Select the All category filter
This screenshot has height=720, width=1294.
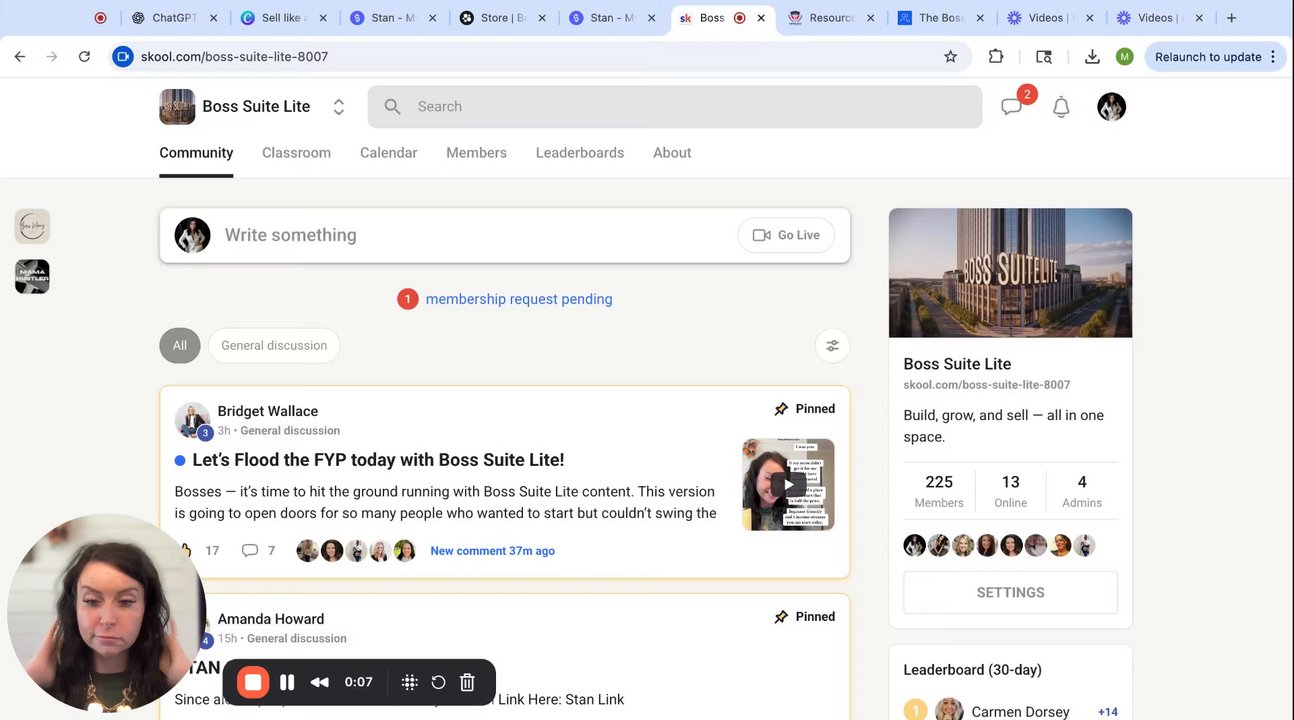tap(180, 346)
